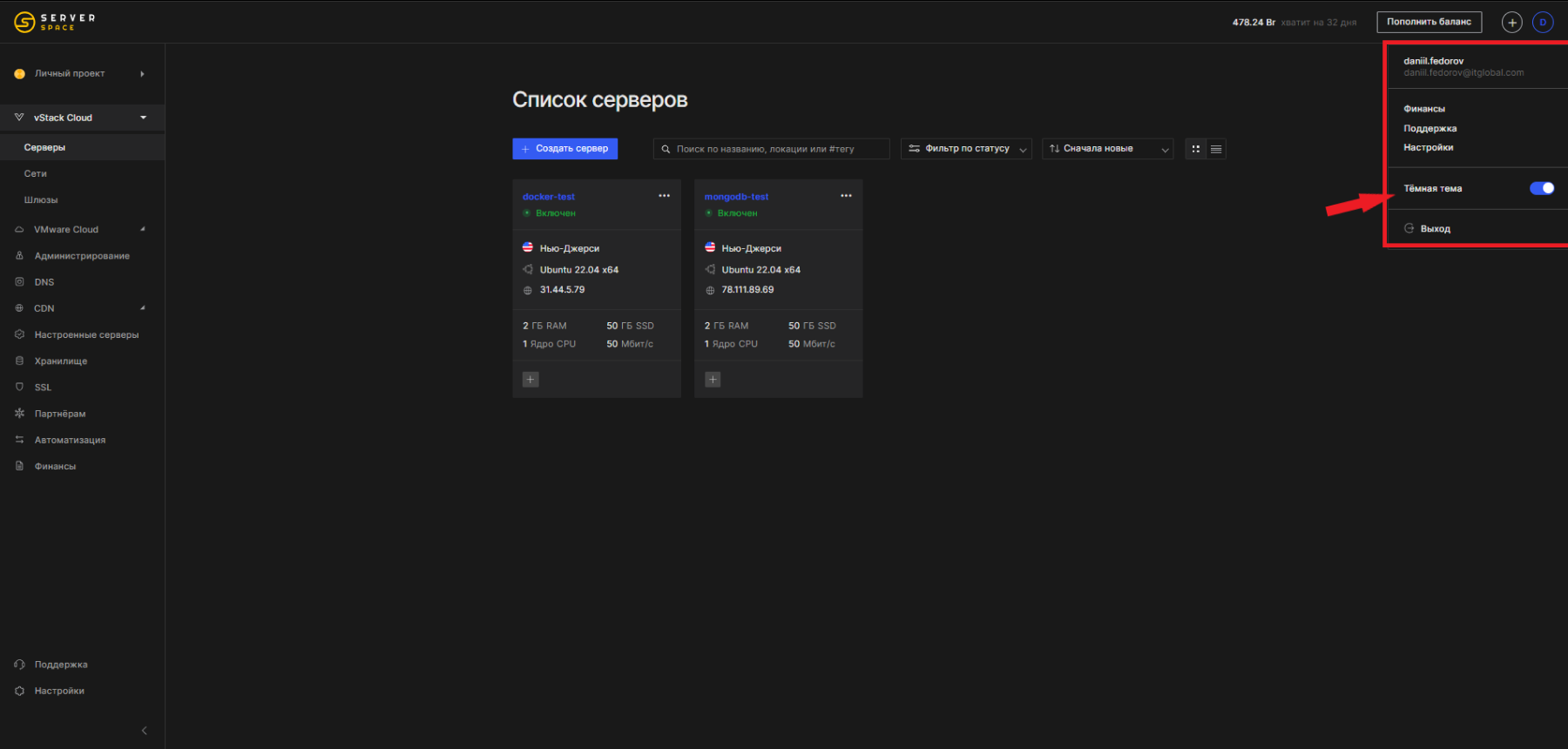Click the Поддержка headset icon in sidebar

[x=19, y=665]
